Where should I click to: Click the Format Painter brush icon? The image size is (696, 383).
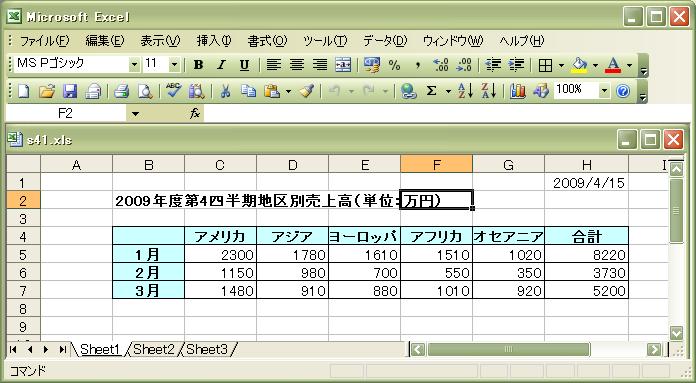pos(306,91)
